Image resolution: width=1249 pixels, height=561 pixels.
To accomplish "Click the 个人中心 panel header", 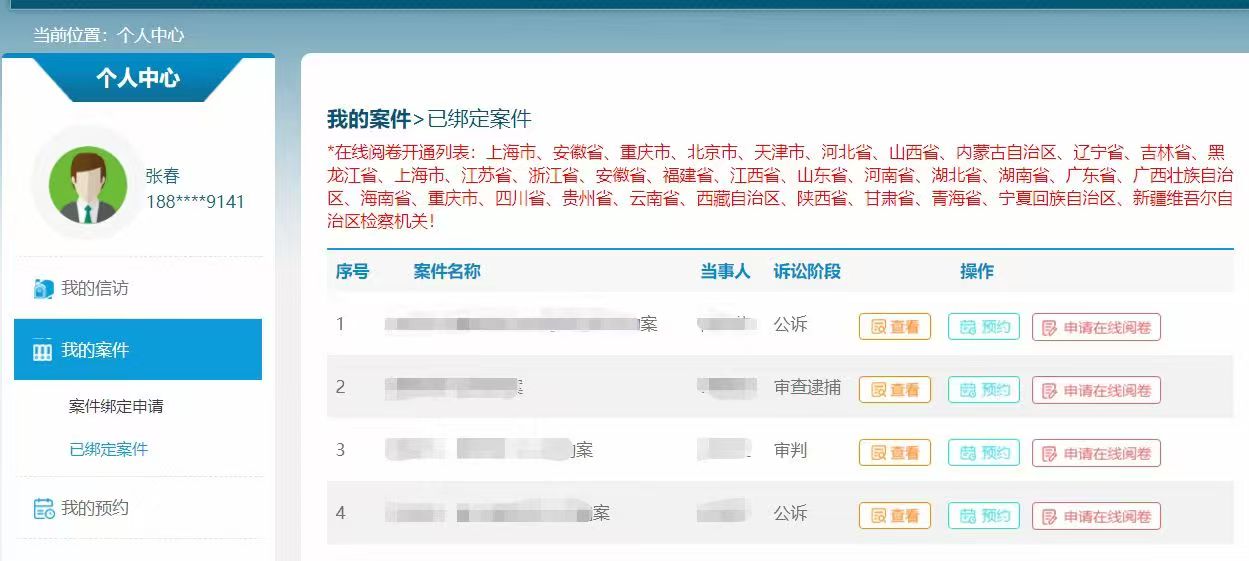I will click(138, 78).
